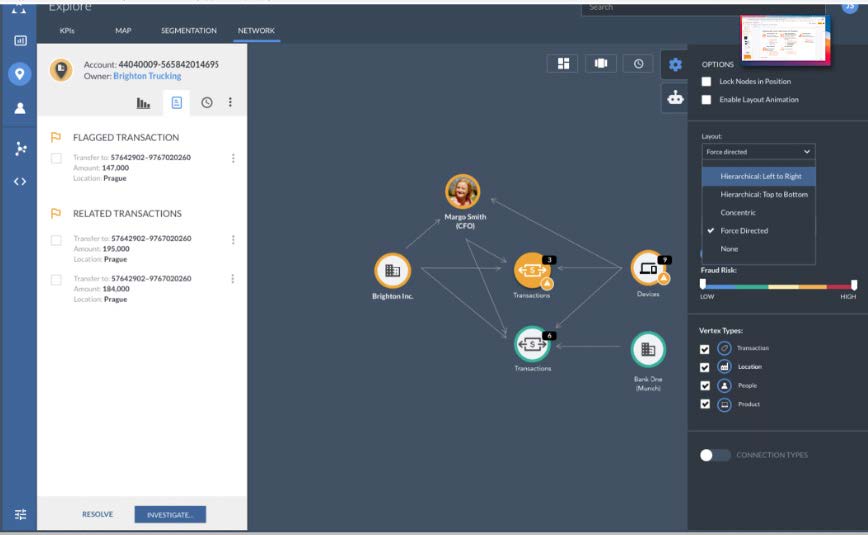This screenshot has height=535, width=868.
Task: Uncheck the Transaction vertex type
Action: [x=705, y=349]
